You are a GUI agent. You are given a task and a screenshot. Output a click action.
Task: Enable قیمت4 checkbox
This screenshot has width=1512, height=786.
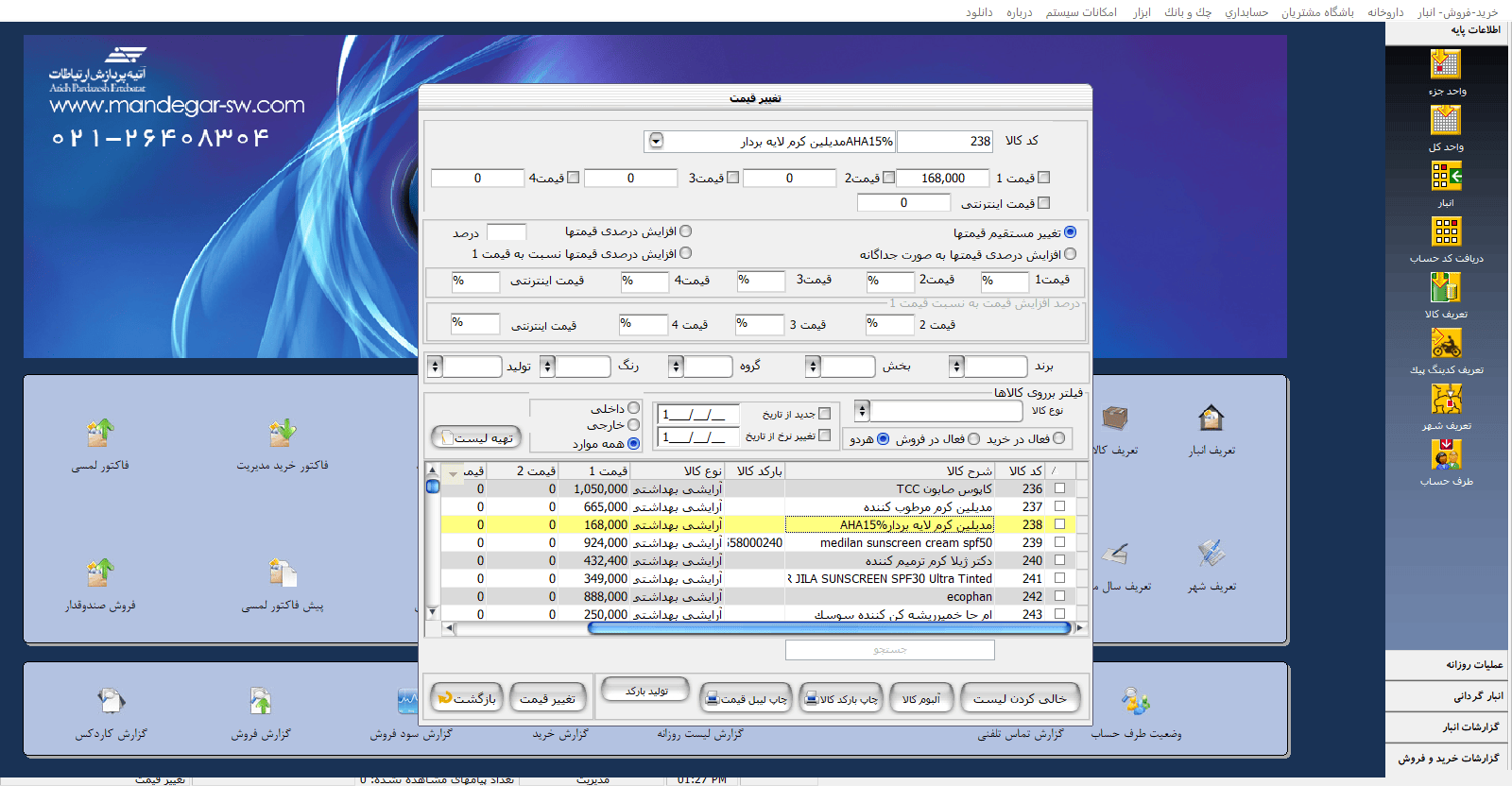[573, 178]
